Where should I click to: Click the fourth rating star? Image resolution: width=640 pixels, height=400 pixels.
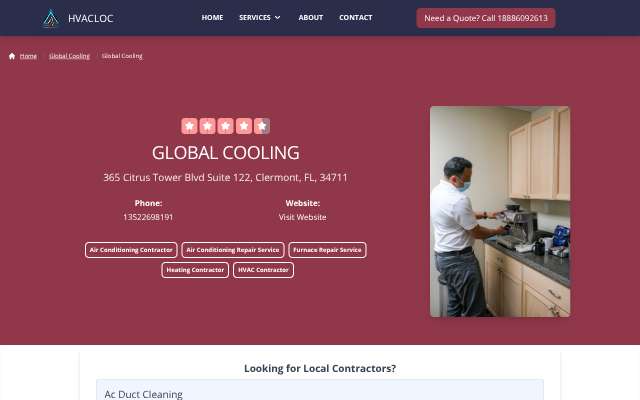[244, 126]
